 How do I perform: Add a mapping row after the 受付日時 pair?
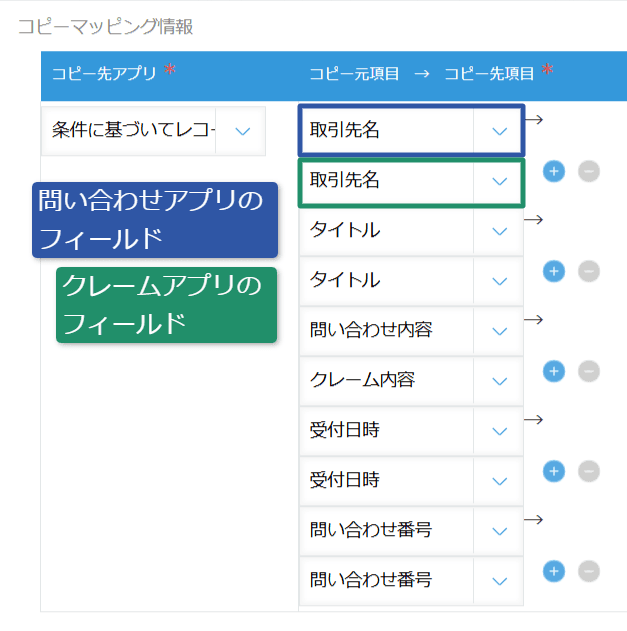click(x=554, y=471)
